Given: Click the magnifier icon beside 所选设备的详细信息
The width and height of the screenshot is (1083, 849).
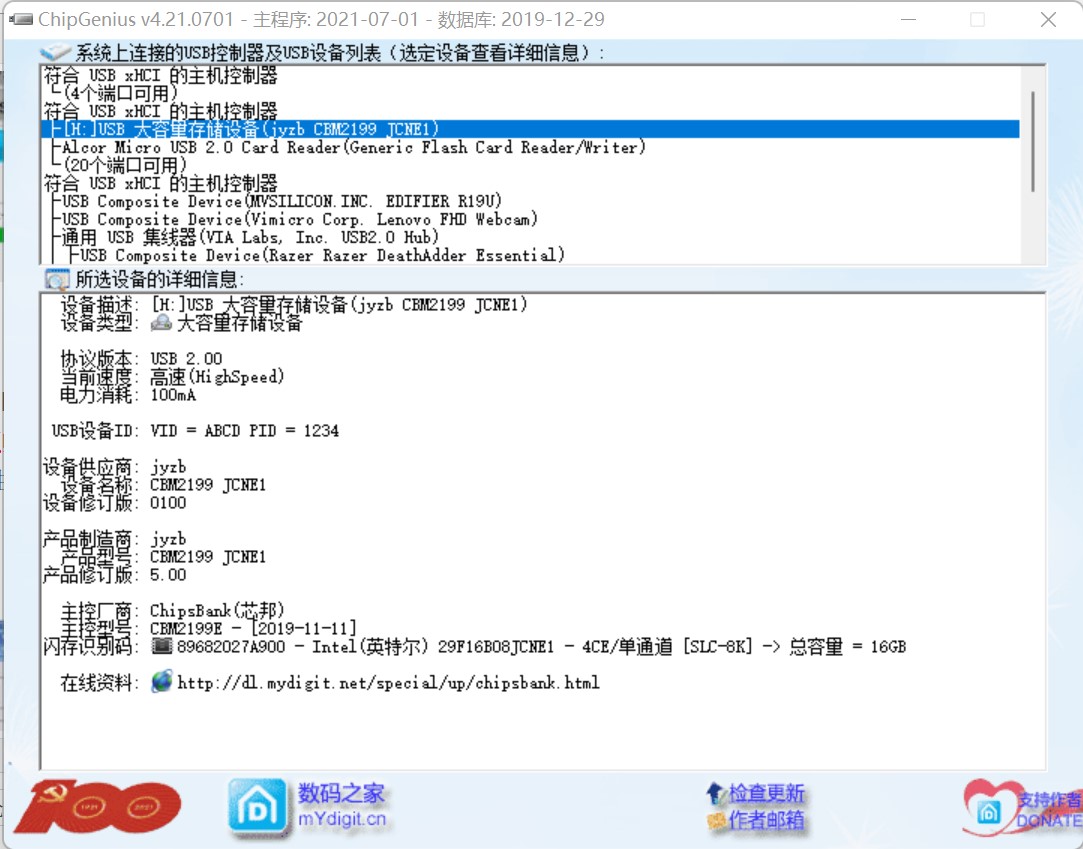Looking at the screenshot, I should point(57,279).
